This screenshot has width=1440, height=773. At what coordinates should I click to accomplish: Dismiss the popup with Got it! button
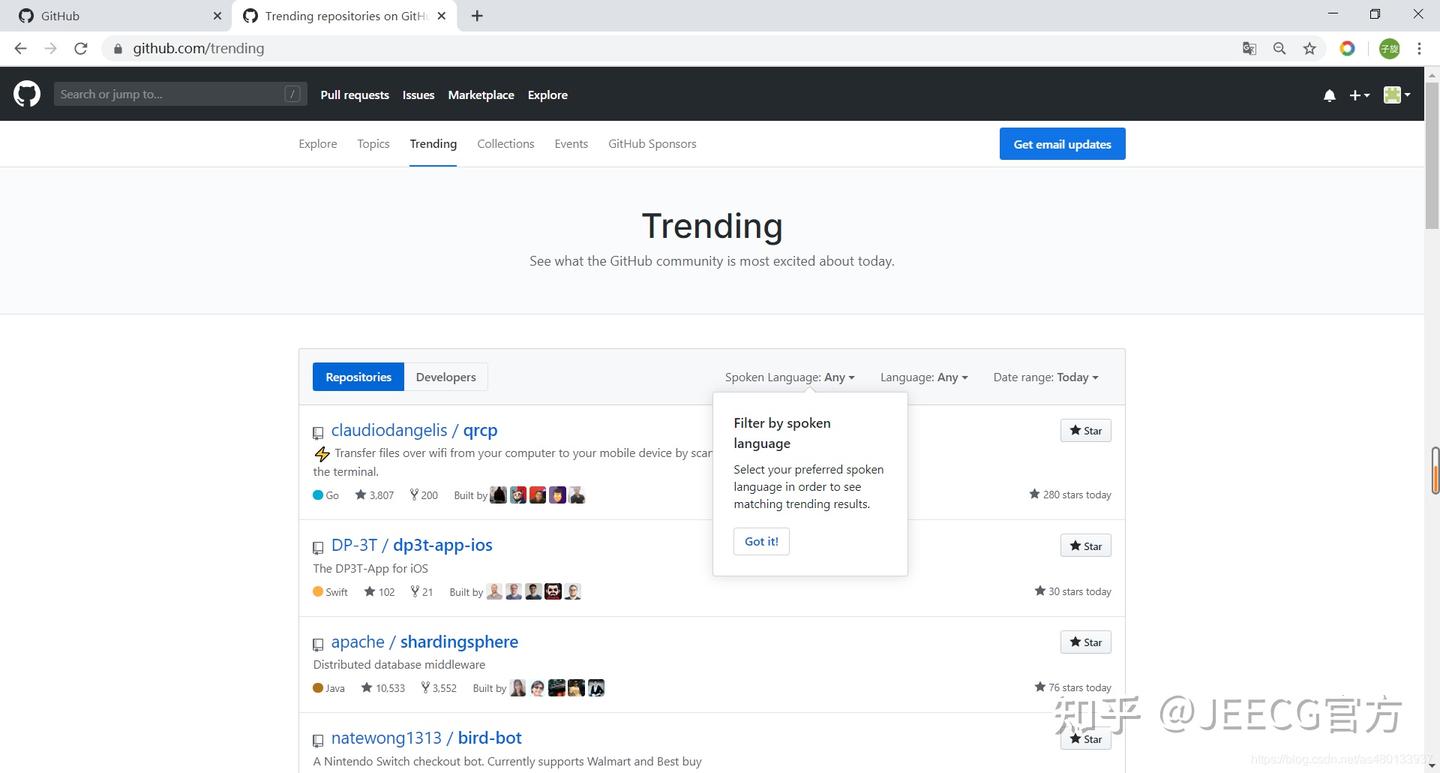(761, 541)
